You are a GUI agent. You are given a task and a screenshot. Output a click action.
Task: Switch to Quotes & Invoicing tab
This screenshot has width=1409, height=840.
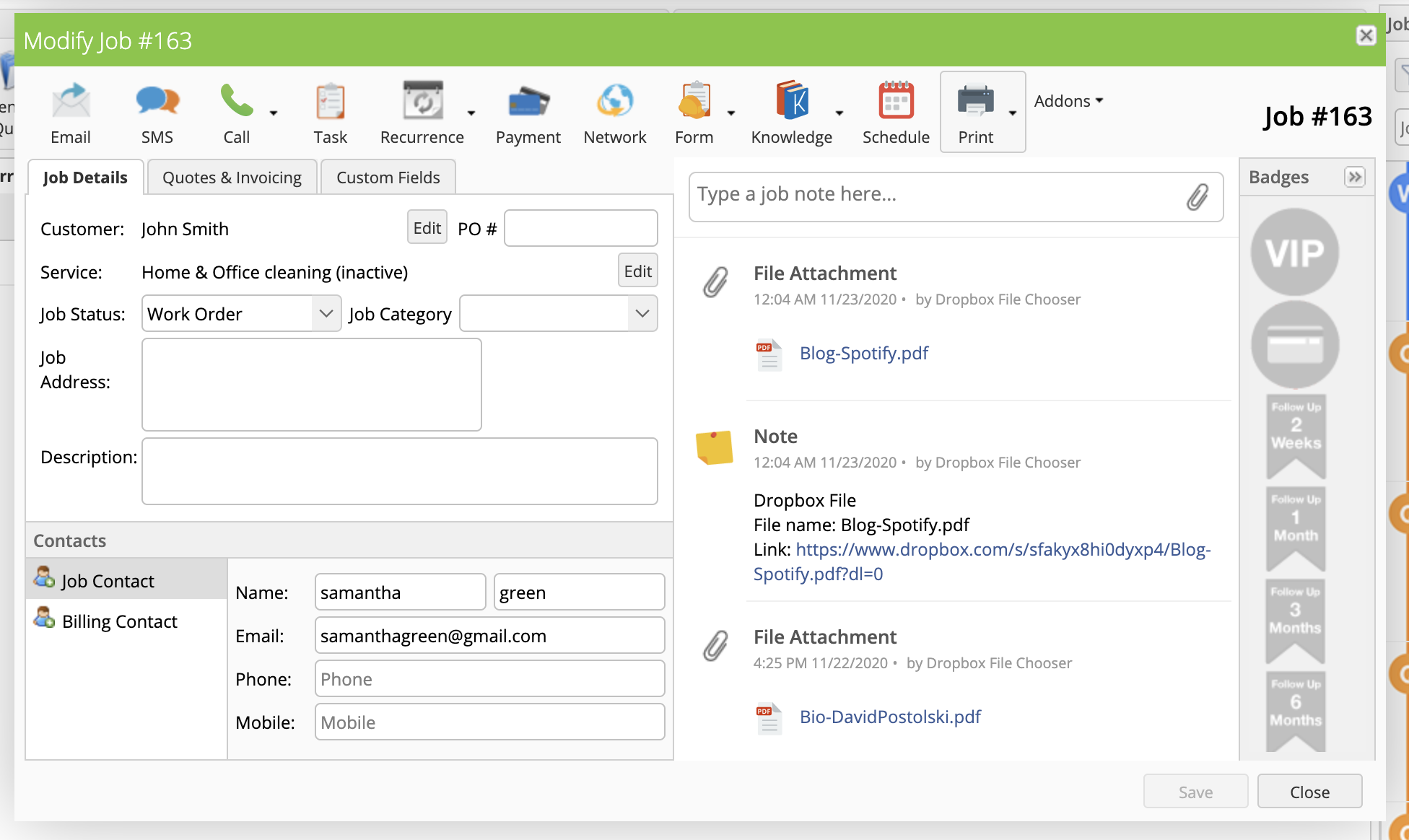point(232,178)
